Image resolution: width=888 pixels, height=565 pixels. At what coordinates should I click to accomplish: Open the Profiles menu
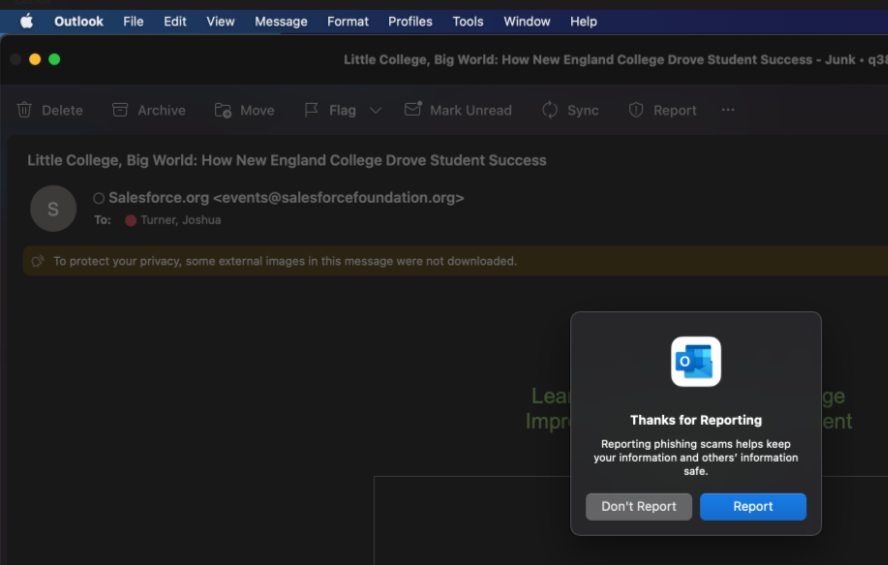click(410, 22)
